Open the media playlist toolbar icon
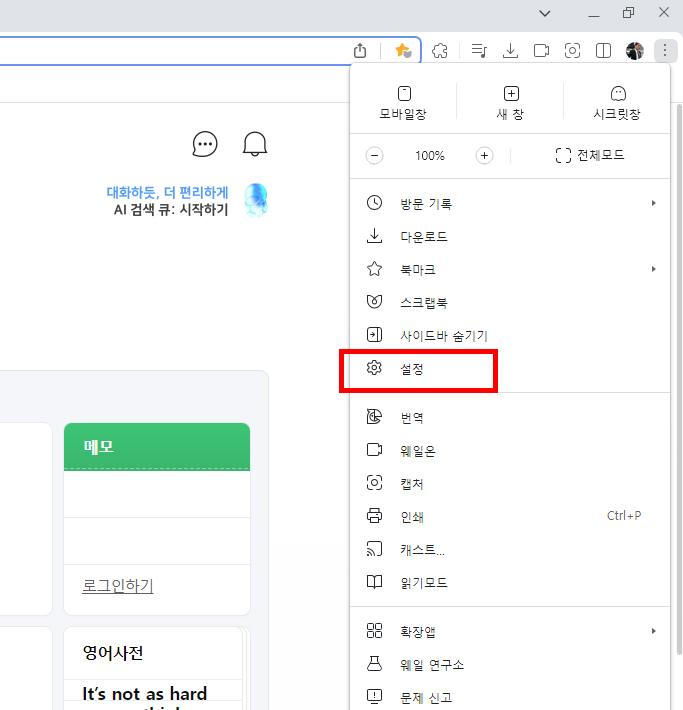The height and width of the screenshot is (710, 683). (479, 50)
